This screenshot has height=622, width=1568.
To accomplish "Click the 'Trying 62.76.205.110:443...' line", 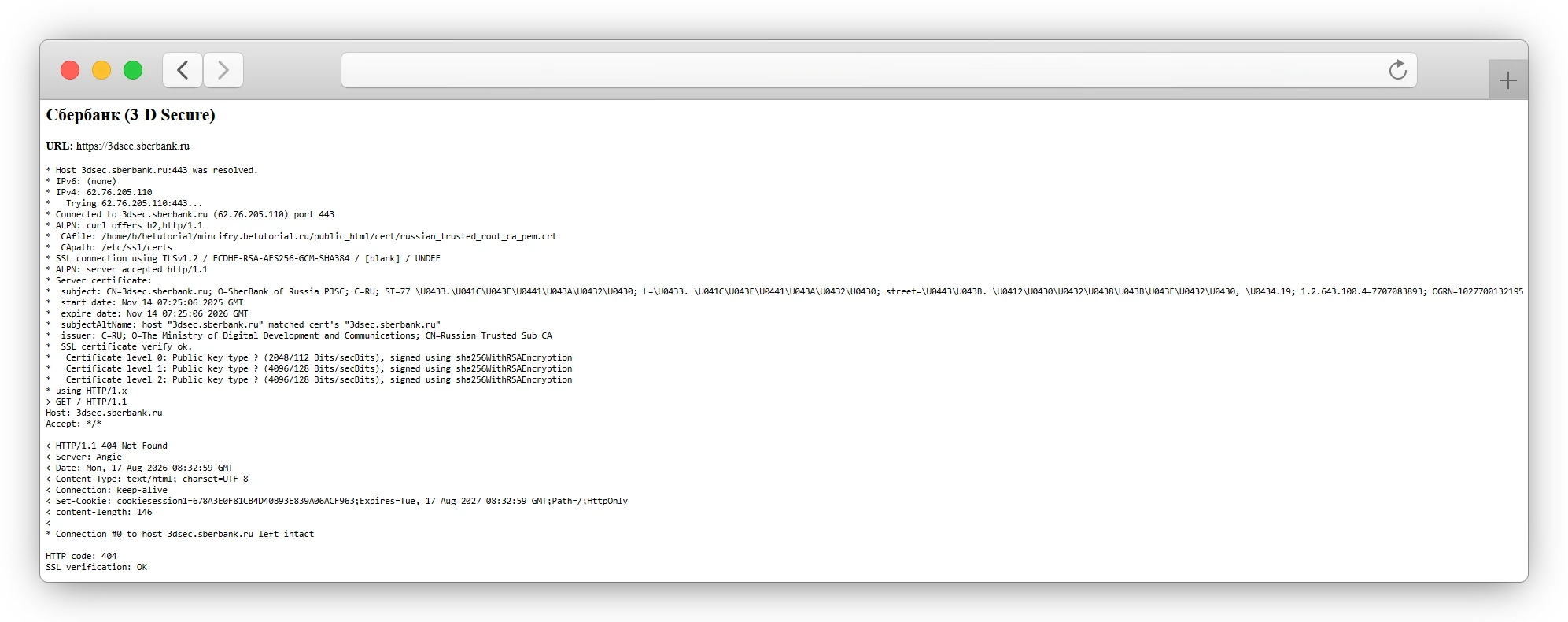I will point(124,203).
